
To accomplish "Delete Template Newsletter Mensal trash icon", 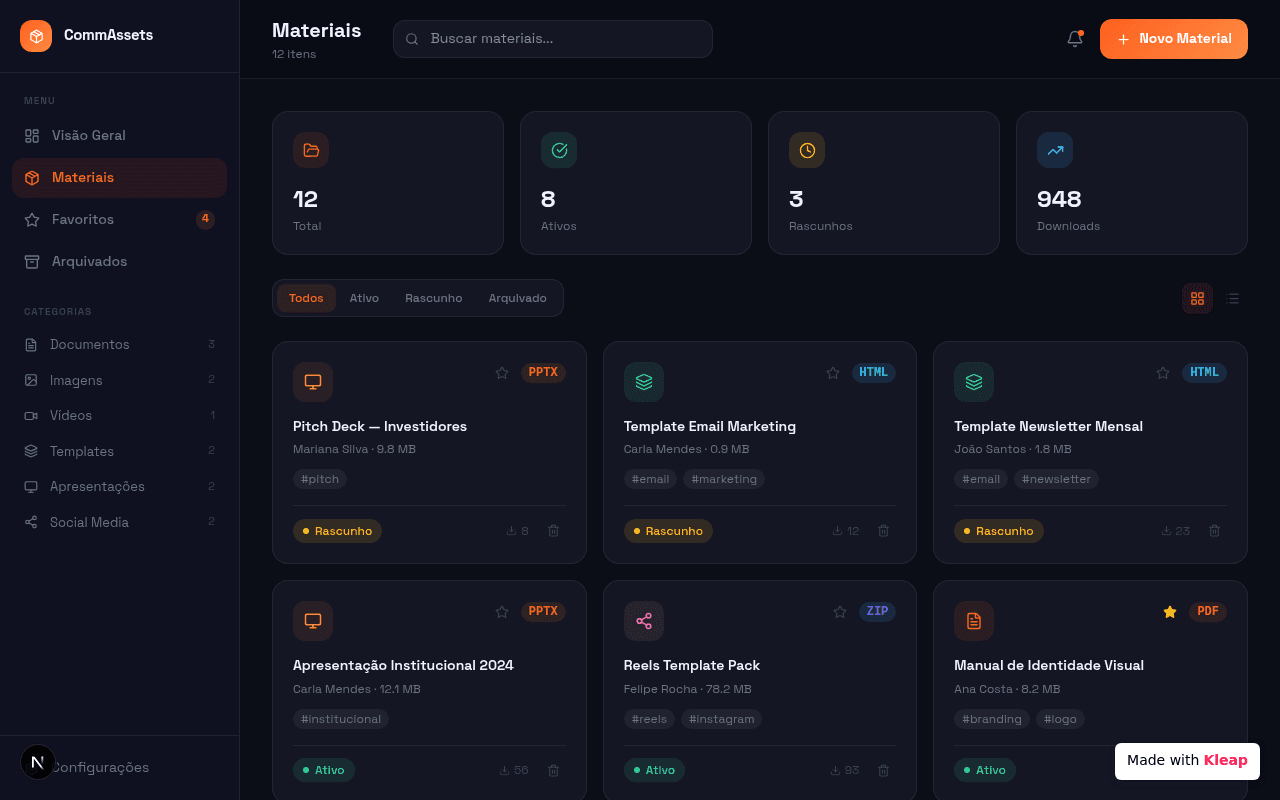I will (1214, 531).
